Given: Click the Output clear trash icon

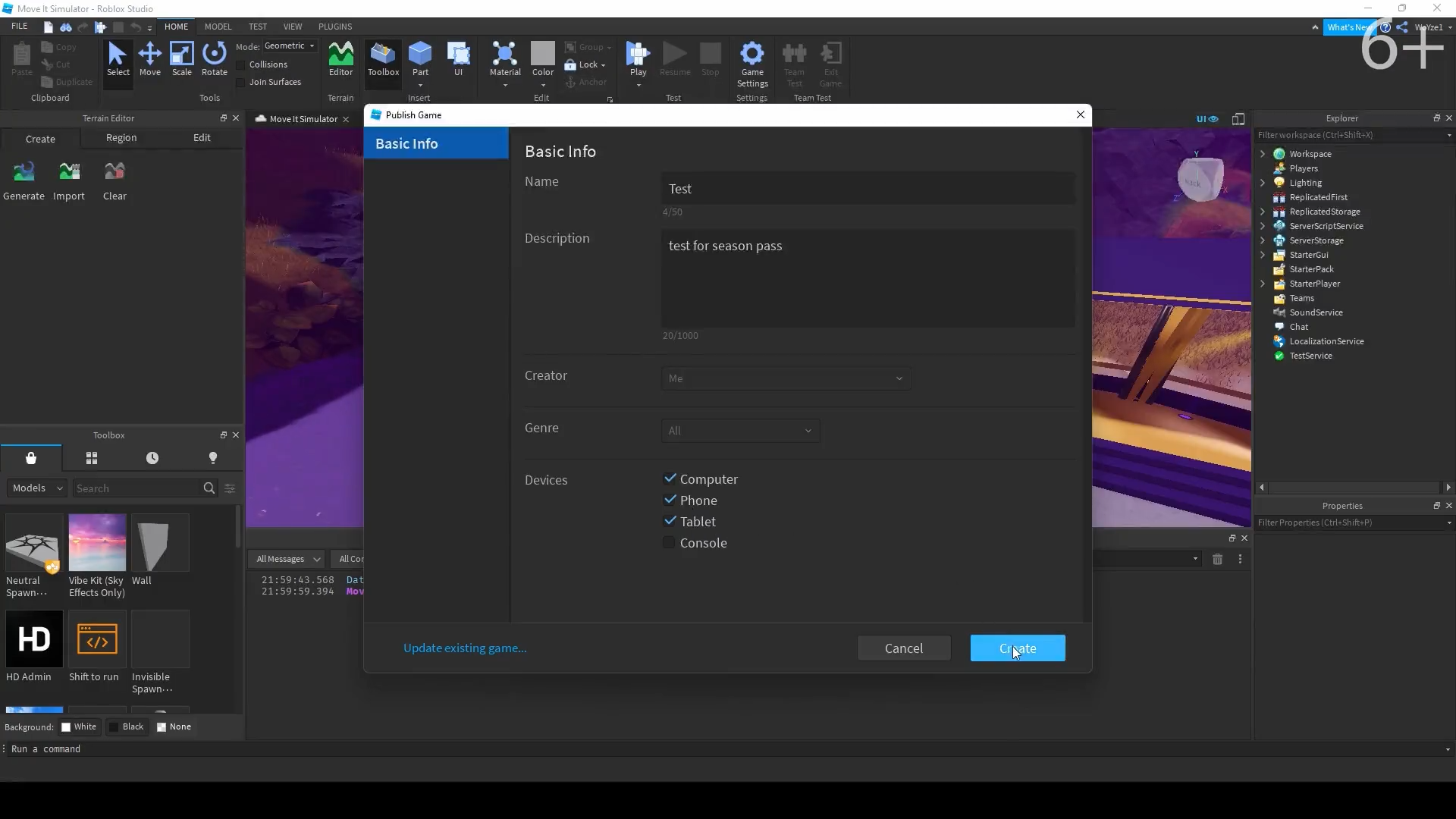Looking at the screenshot, I should (x=1217, y=559).
